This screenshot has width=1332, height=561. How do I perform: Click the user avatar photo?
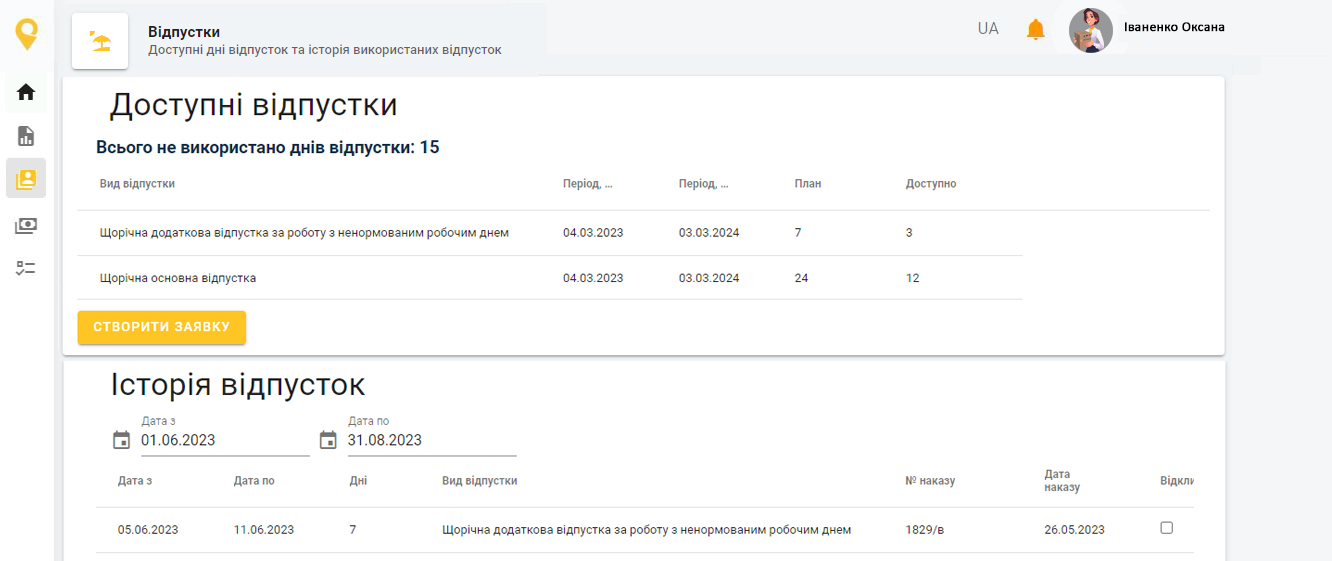1091,30
